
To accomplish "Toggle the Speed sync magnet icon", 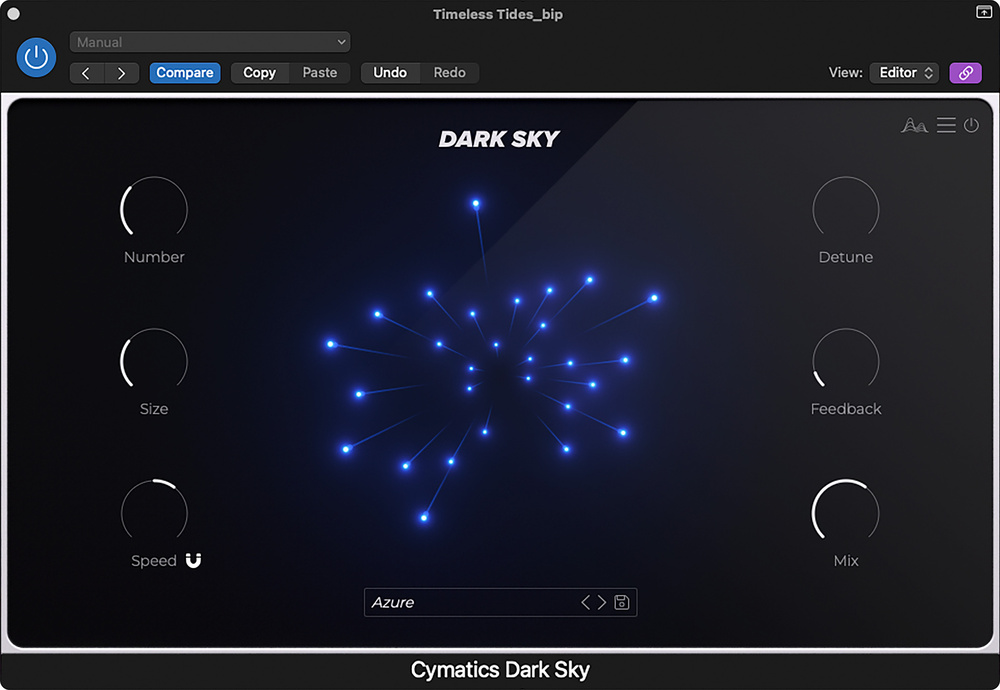I will click(193, 561).
